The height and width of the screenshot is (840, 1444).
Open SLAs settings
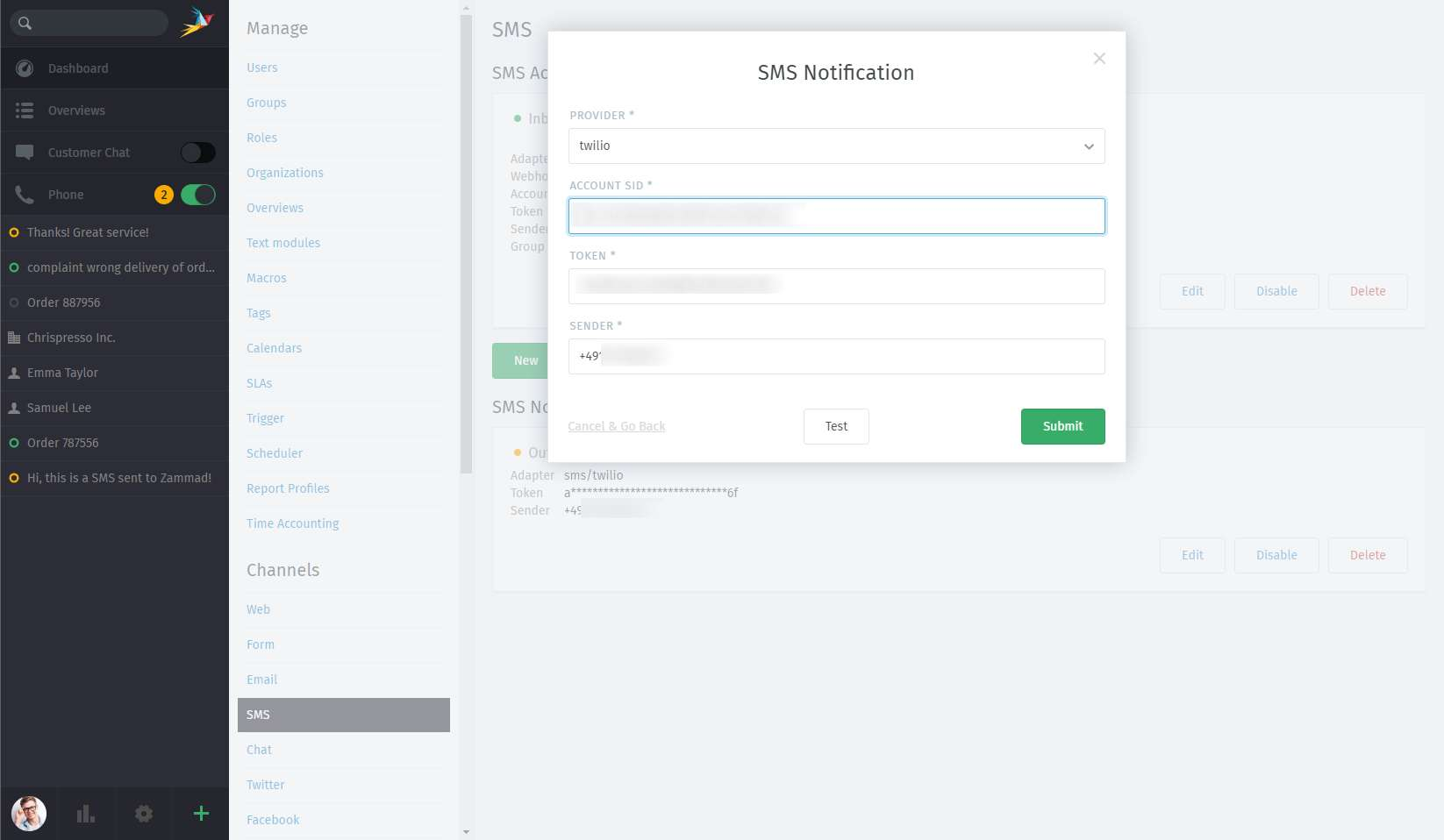pos(260,383)
